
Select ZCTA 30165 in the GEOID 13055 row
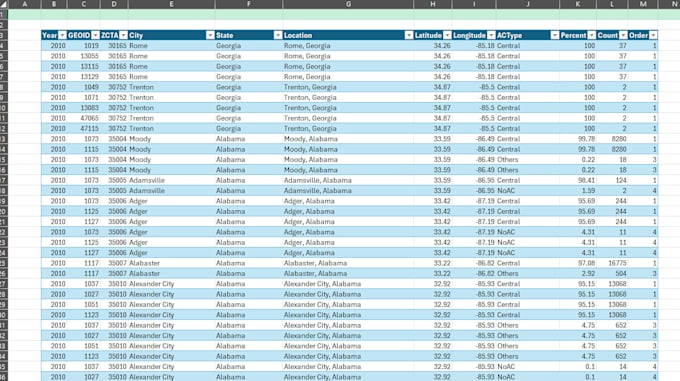114,56
